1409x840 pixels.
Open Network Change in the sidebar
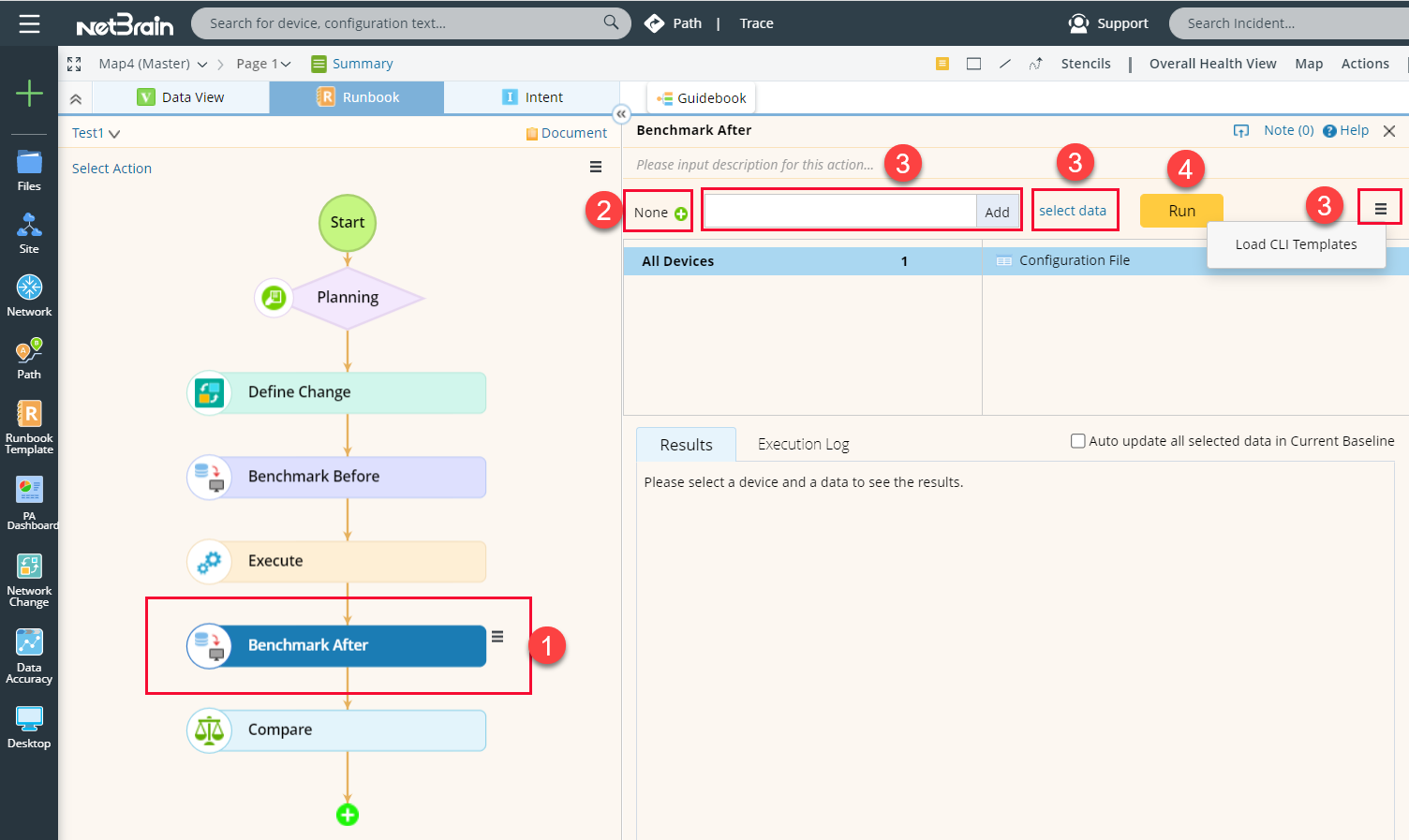[x=29, y=581]
